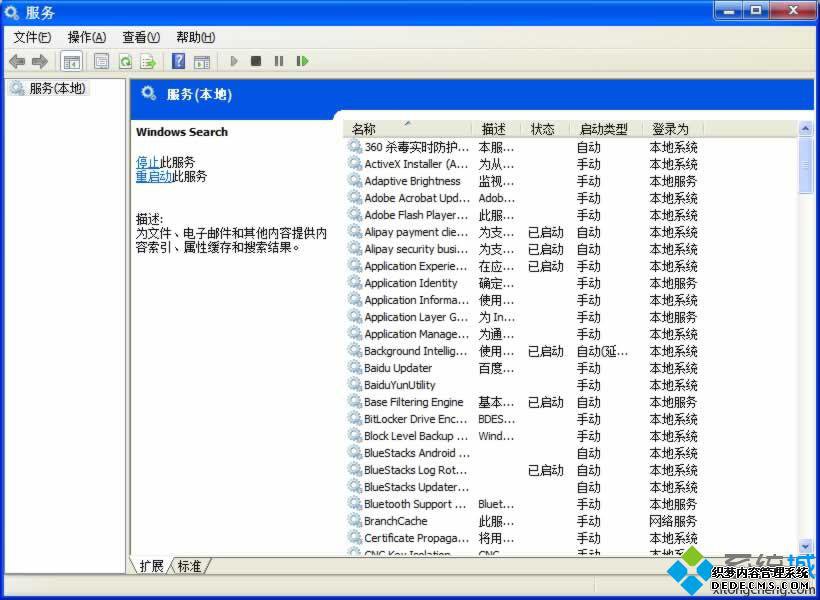Click the gear icon beside Adobe Acrobat Update
Image resolution: width=820 pixels, height=600 pixels.
click(x=355, y=198)
